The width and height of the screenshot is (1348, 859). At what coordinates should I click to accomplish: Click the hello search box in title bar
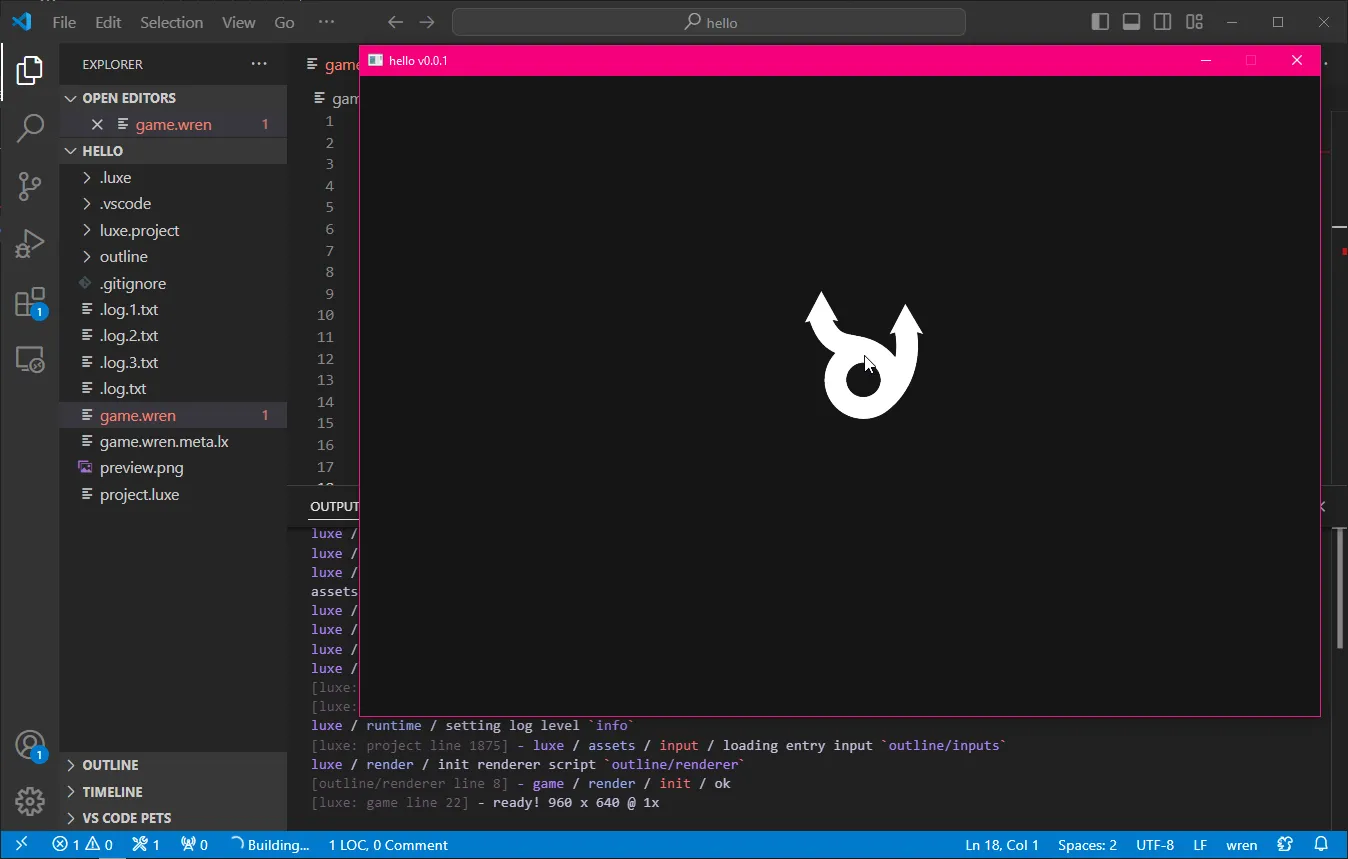point(708,22)
